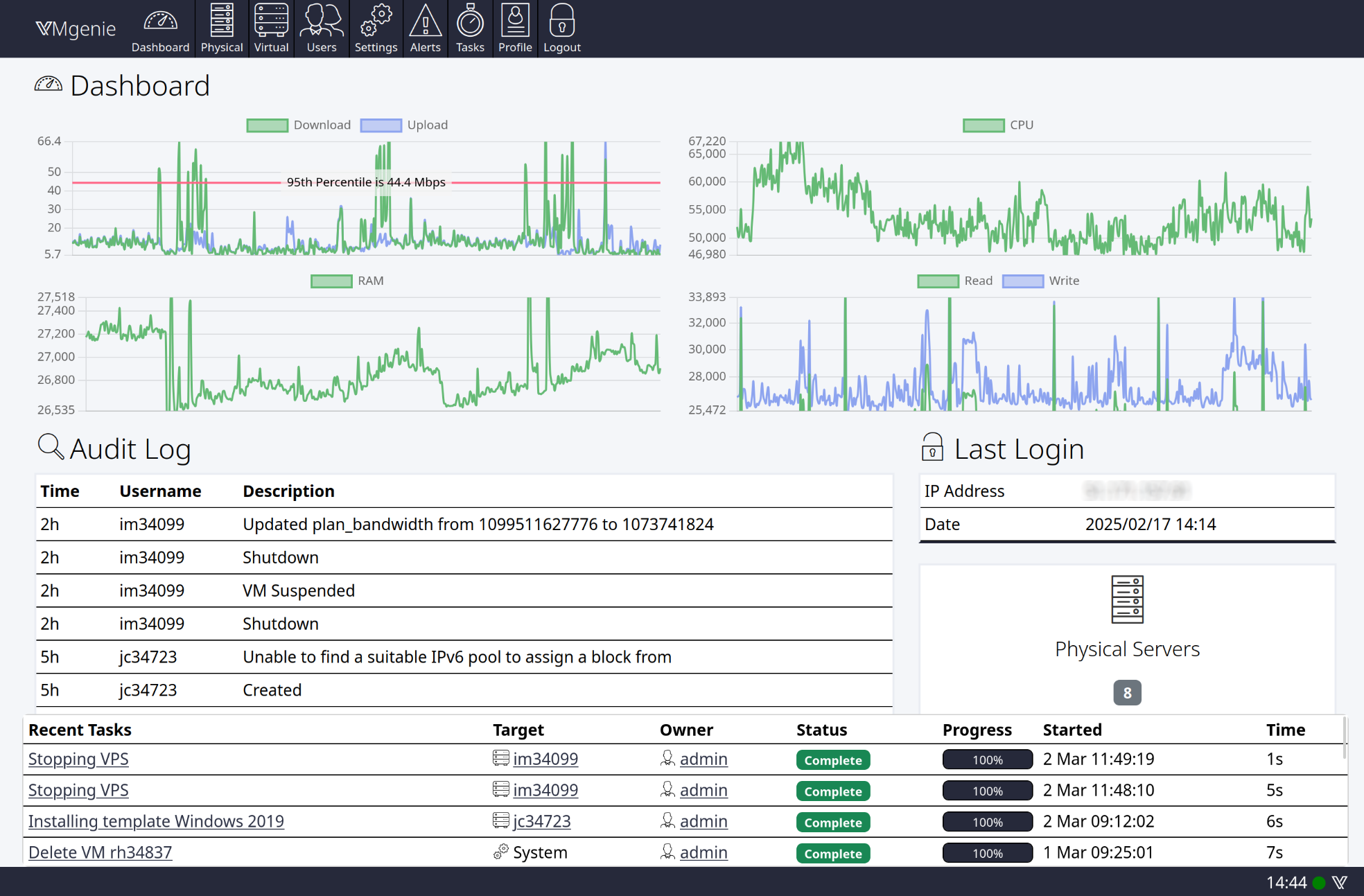The width and height of the screenshot is (1364, 896).
Task: Click the VMgenie logo in top bar
Action: point(76,28)
